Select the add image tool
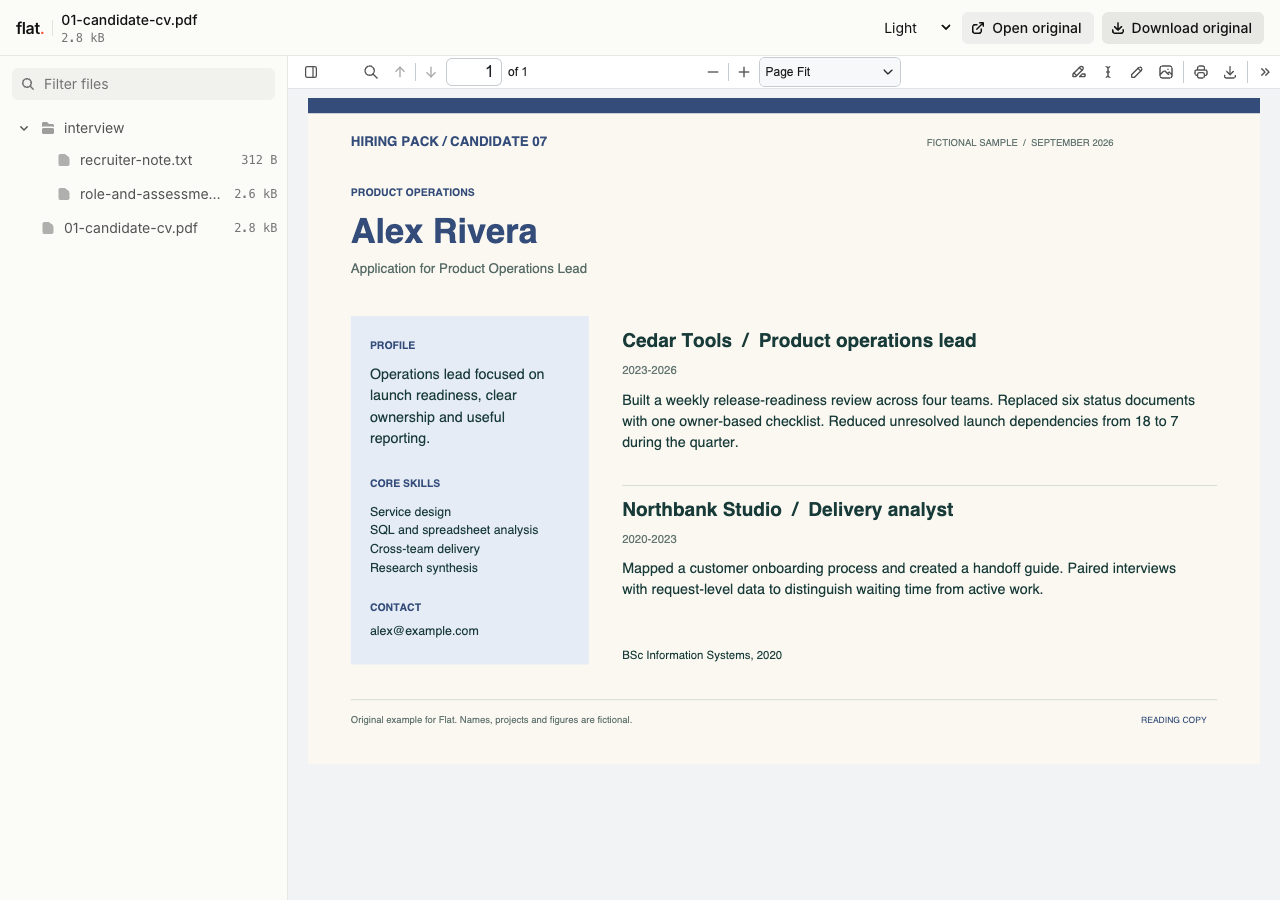This screenshot has width=1280, height=900. coord(1166,72)
